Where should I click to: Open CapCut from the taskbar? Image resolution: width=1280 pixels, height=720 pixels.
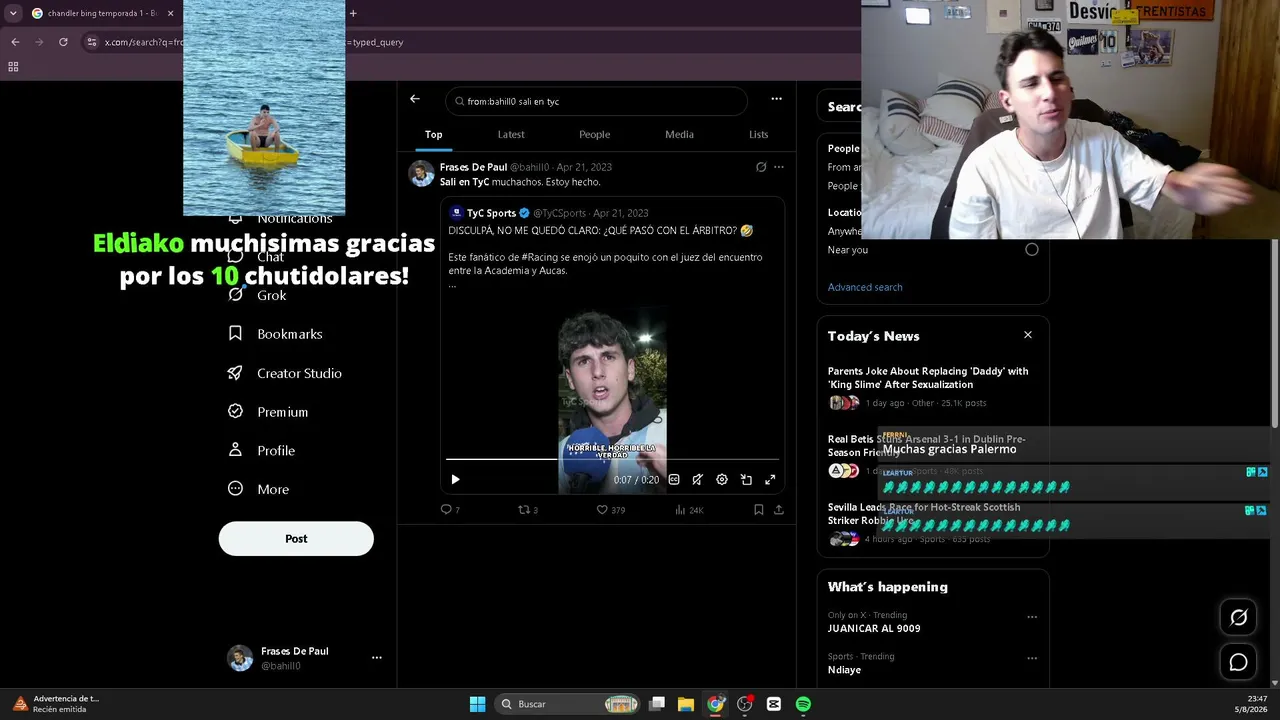coord(774,704)
